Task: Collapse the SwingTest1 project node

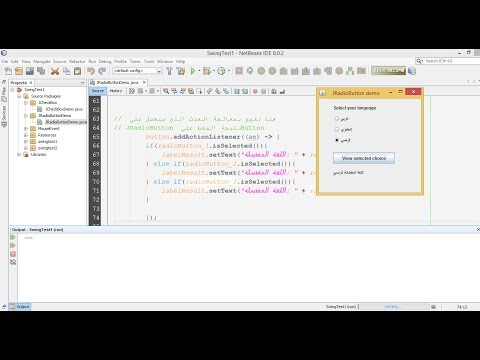Action: coord(12,90)
